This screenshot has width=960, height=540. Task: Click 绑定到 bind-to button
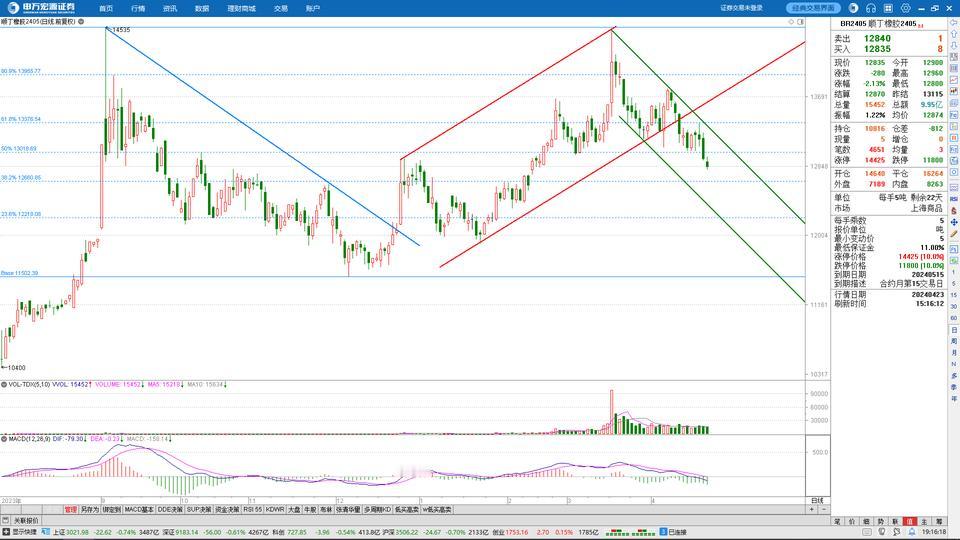[111, 509]
